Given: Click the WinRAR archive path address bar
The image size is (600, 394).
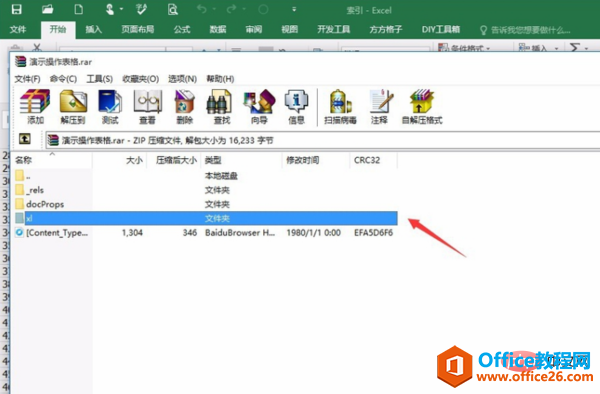Looking at the screenshot, I should (x=323, y=140).
